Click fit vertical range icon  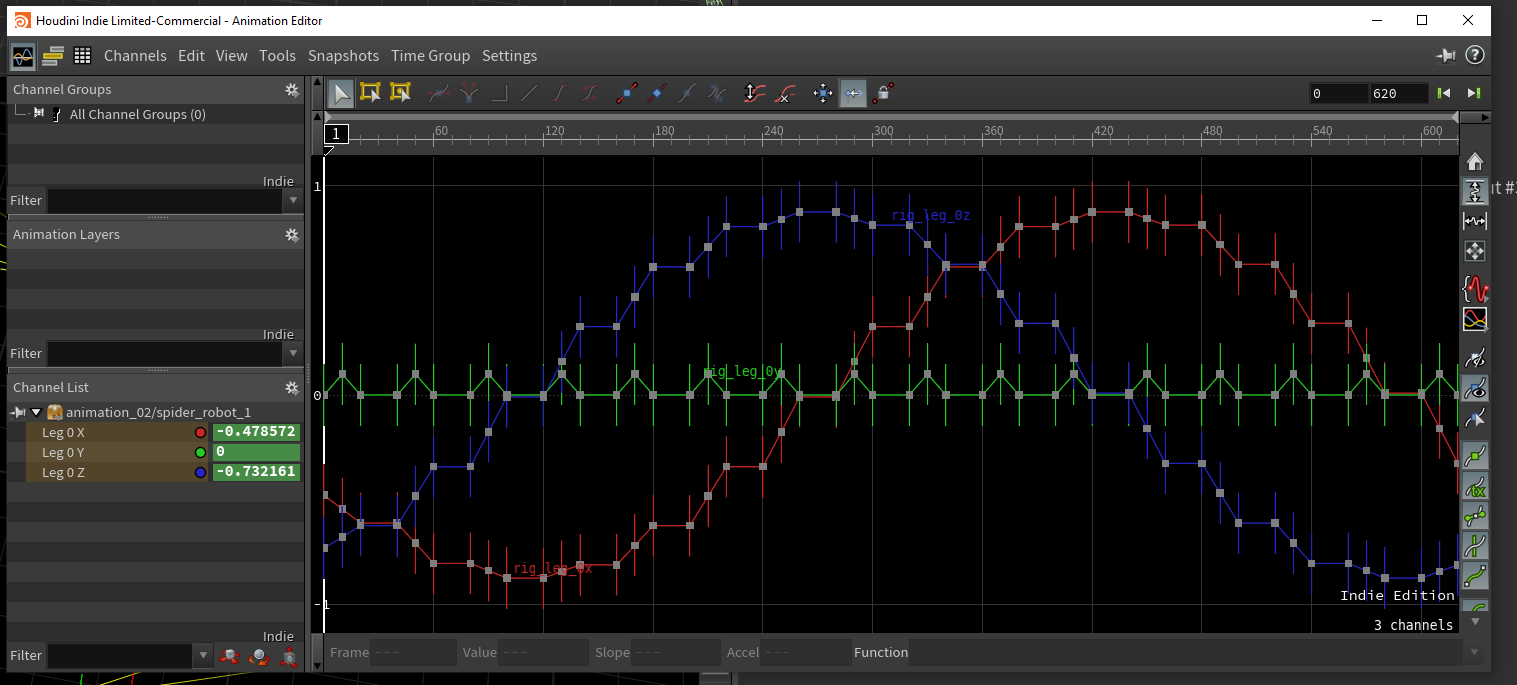pos(1475,191)
